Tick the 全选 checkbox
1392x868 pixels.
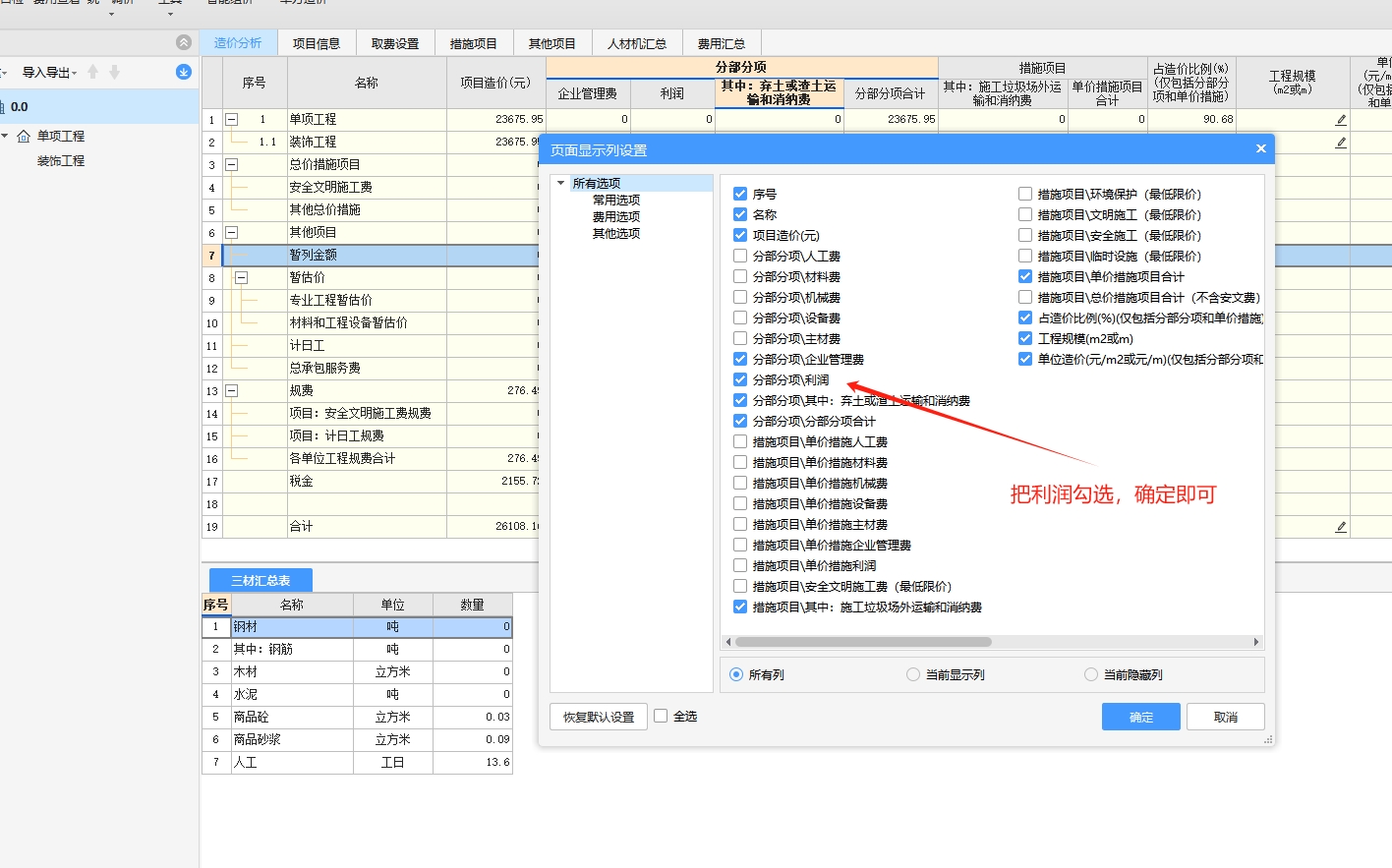coord(661,717)
